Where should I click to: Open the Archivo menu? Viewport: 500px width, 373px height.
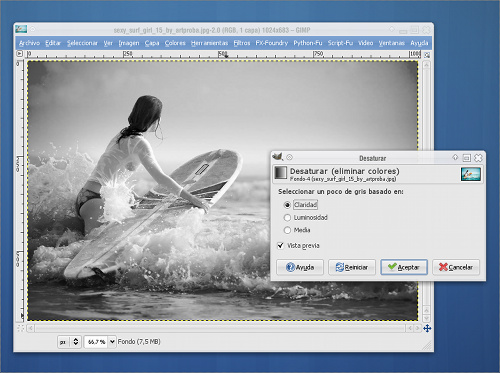pyautogui.click(x=29, y=43)
